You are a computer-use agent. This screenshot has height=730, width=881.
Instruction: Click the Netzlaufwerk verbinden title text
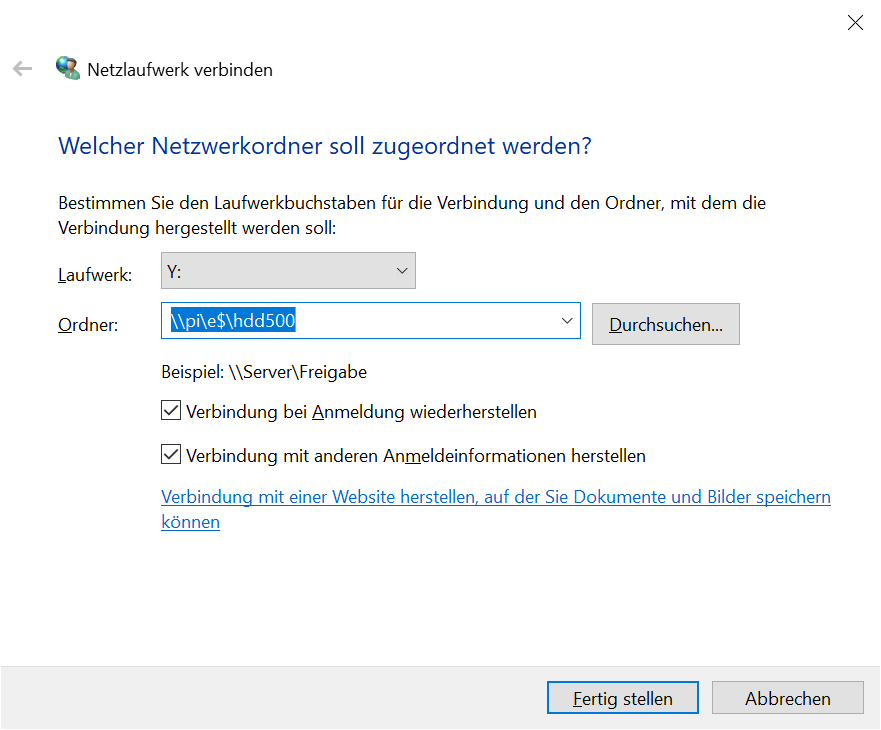180,70
